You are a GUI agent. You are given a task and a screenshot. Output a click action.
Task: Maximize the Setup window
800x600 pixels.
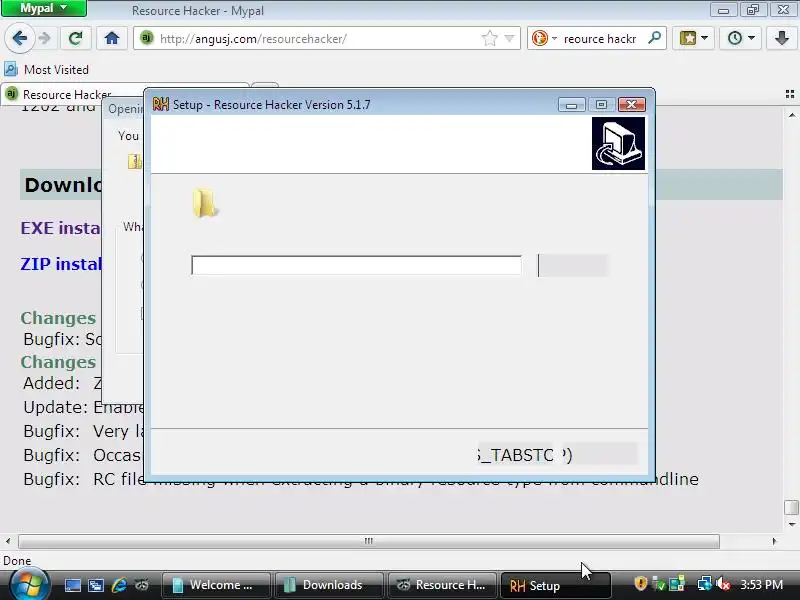pos(602,105)
